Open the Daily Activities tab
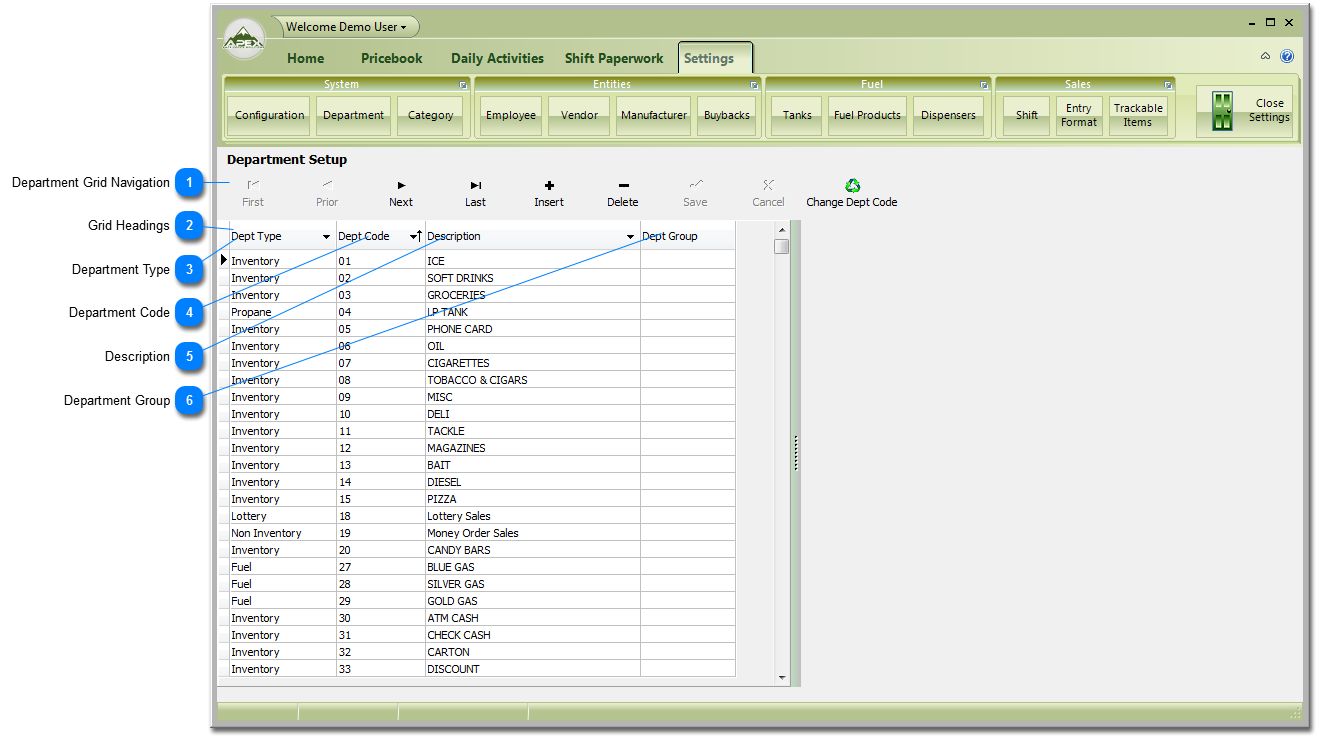 pyautogui.click(x=497, y=58)
